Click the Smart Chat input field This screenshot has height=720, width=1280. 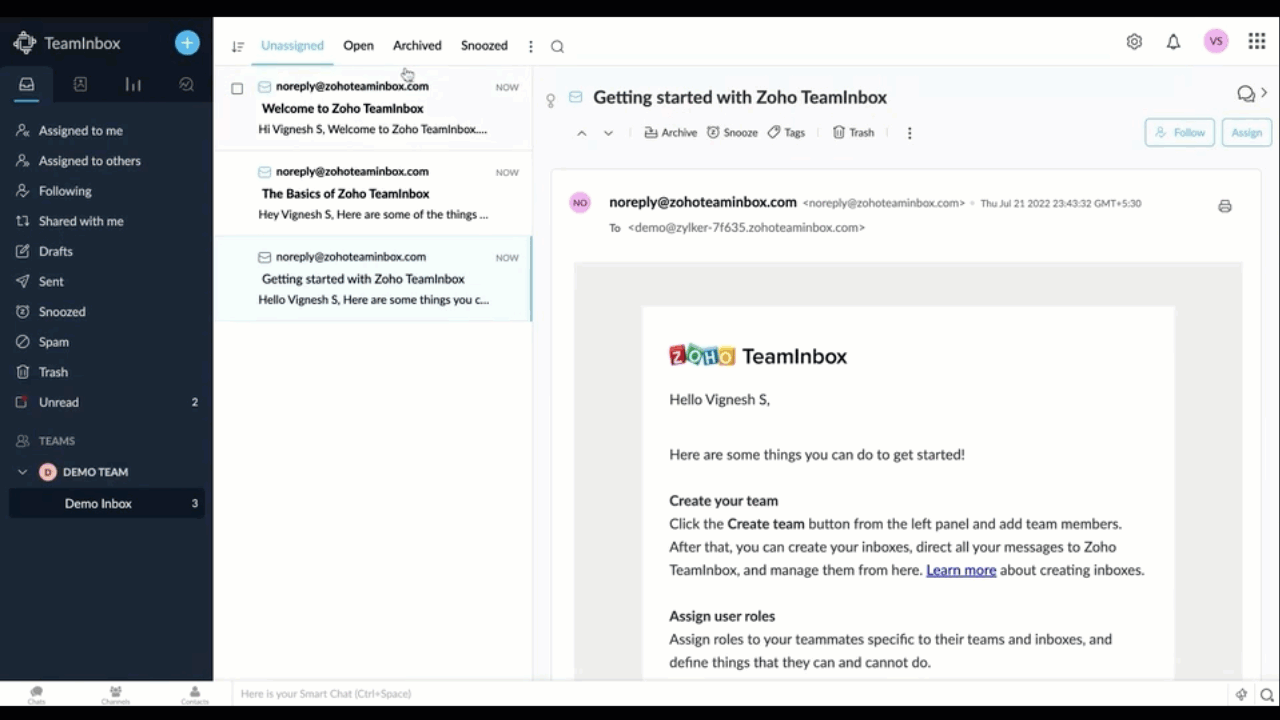pos(730,694)
